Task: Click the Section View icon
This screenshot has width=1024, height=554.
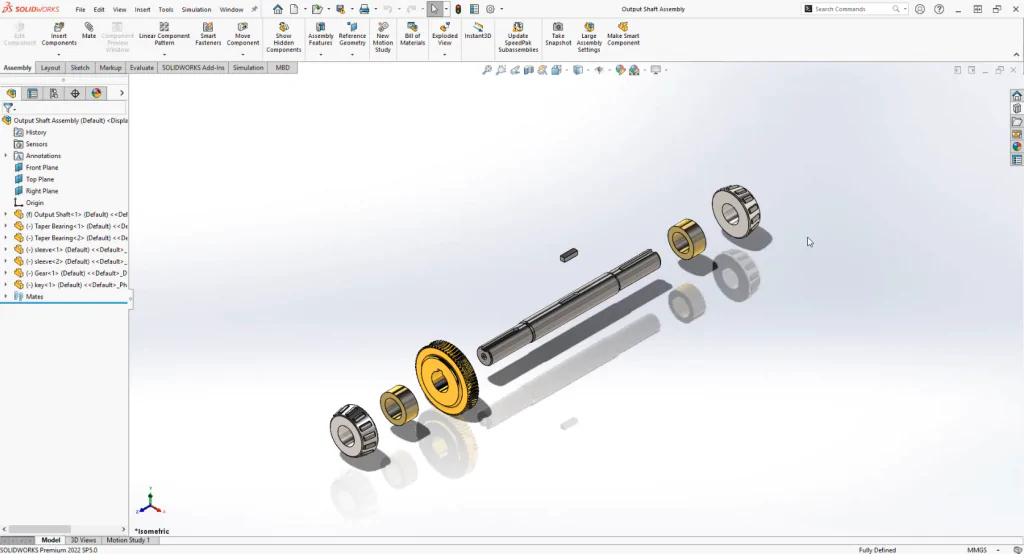Action: click(x=529, y=70)
